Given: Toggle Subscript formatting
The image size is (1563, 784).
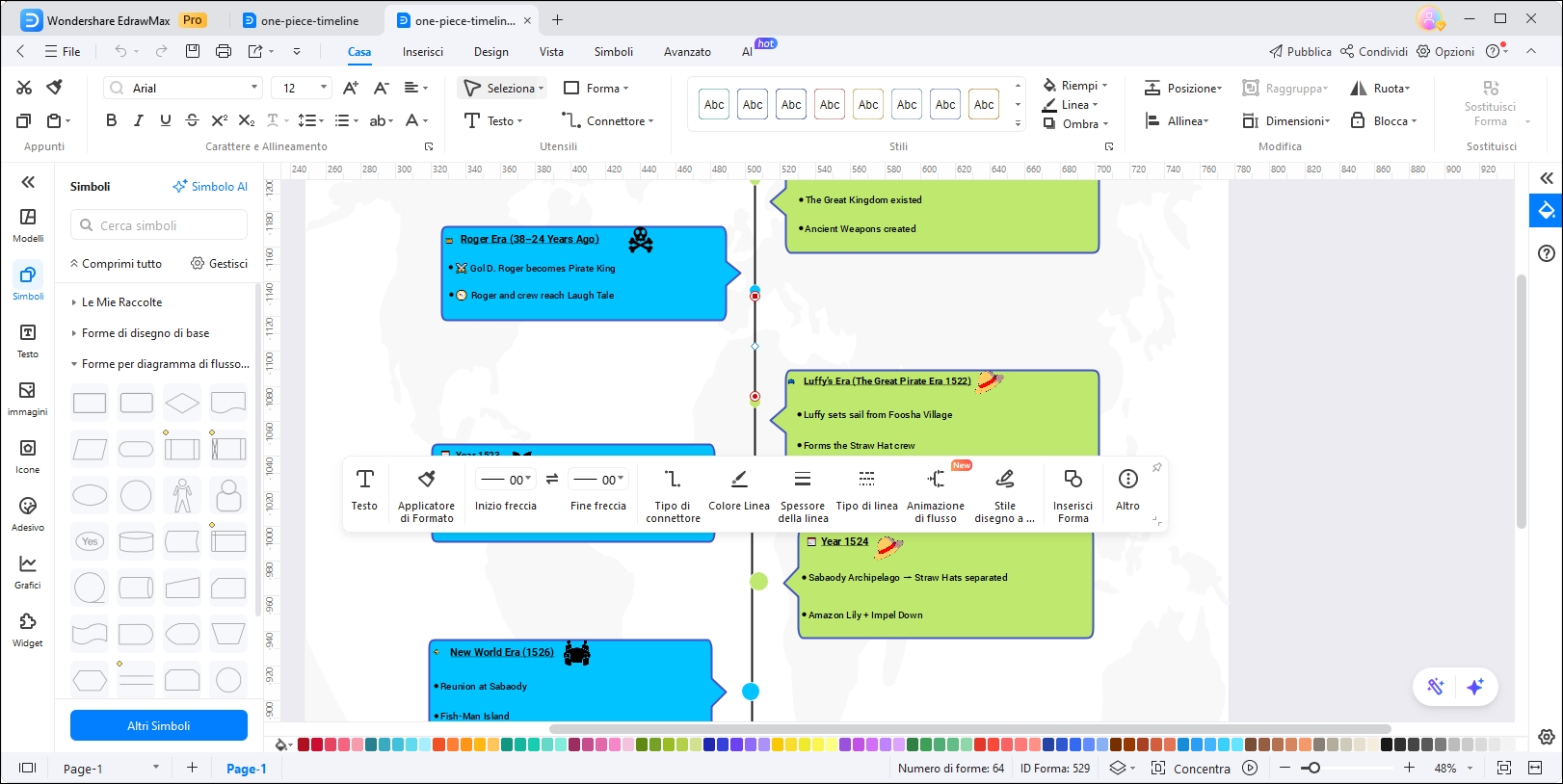Looking at the screenshot, I should (246, 120).
